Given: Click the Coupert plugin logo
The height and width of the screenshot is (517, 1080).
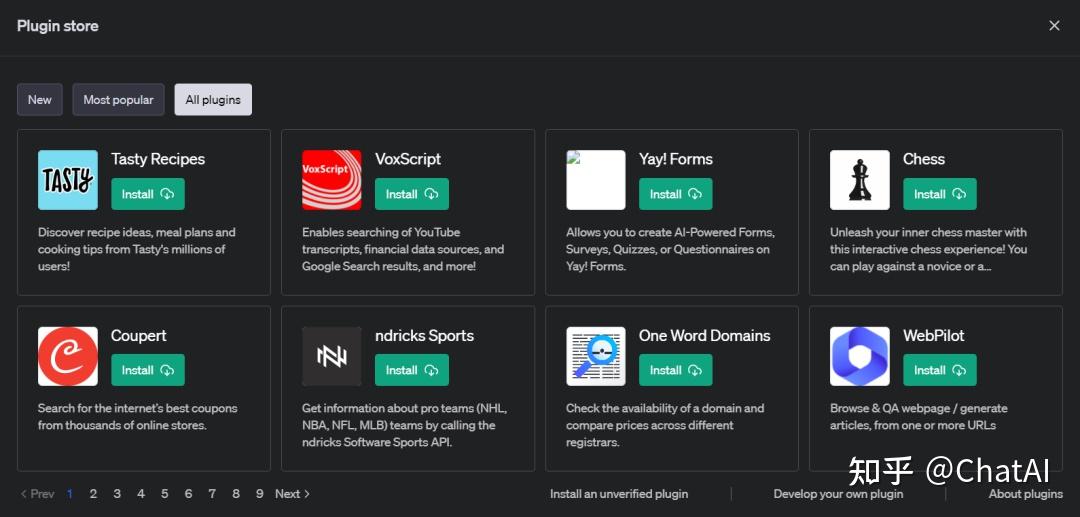Looking at the screenshot, I should tap(68, 356).
